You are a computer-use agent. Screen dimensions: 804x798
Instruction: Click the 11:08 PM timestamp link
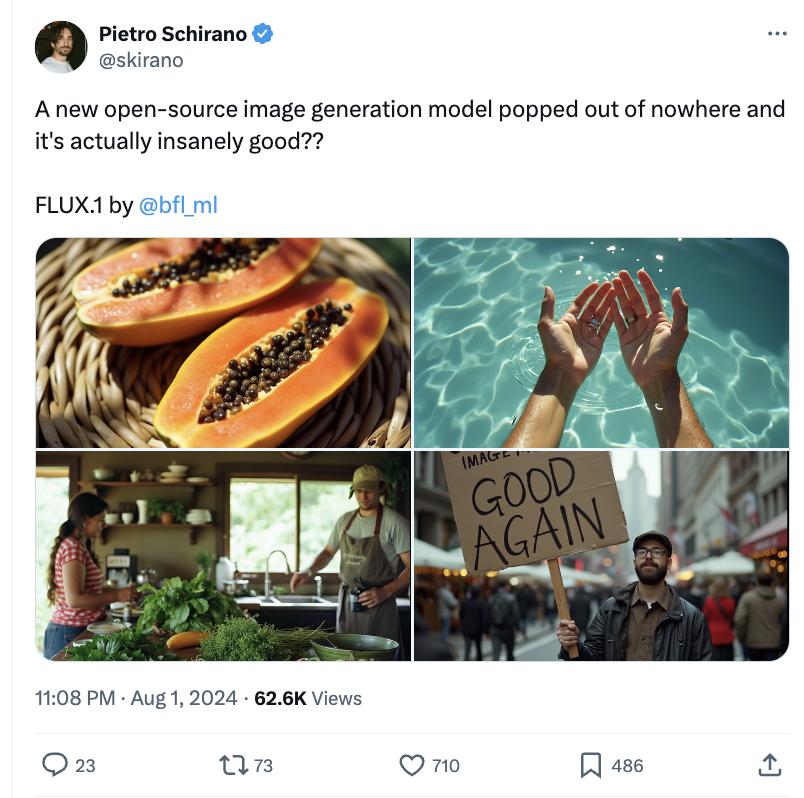[74, 698]
